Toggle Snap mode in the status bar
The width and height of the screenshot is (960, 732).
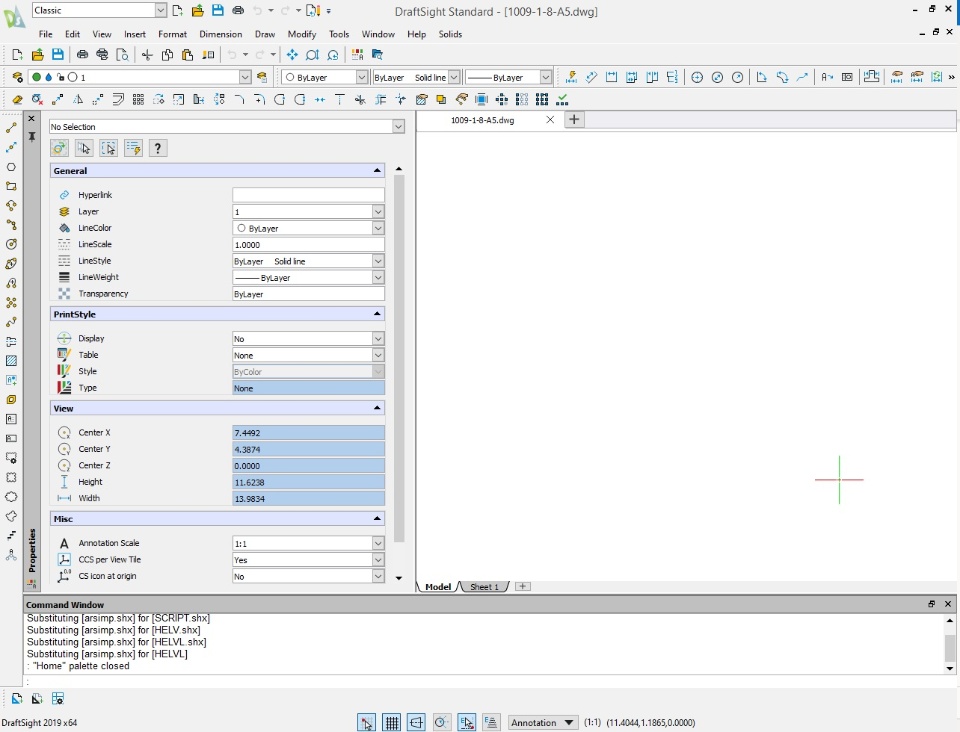(x=367, y=722)
